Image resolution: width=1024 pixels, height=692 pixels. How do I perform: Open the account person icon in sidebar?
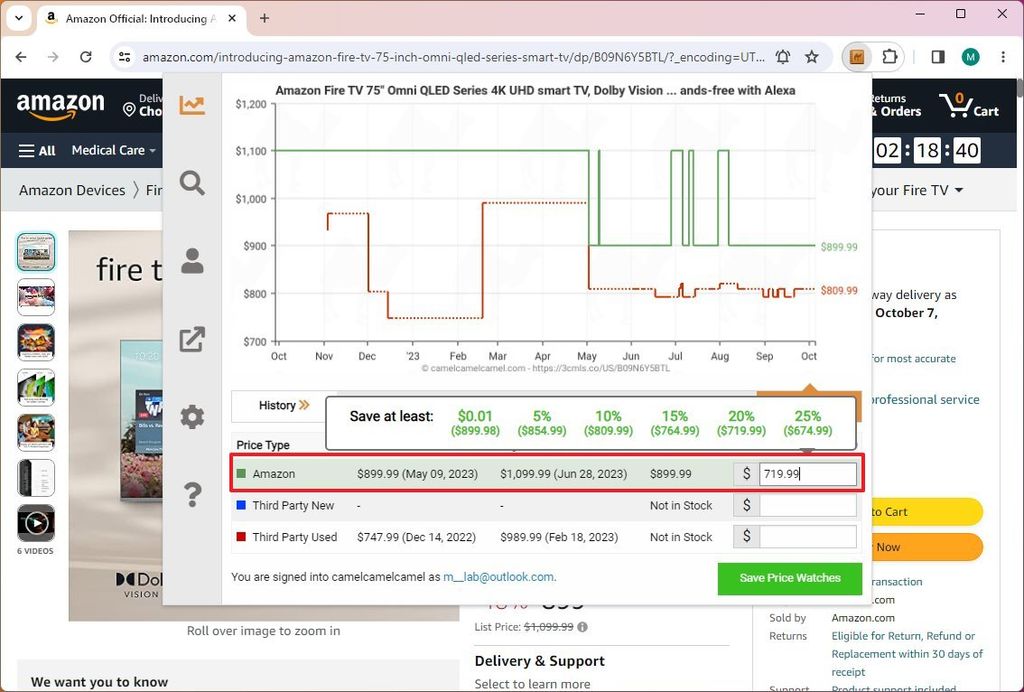tap(191, 261)
